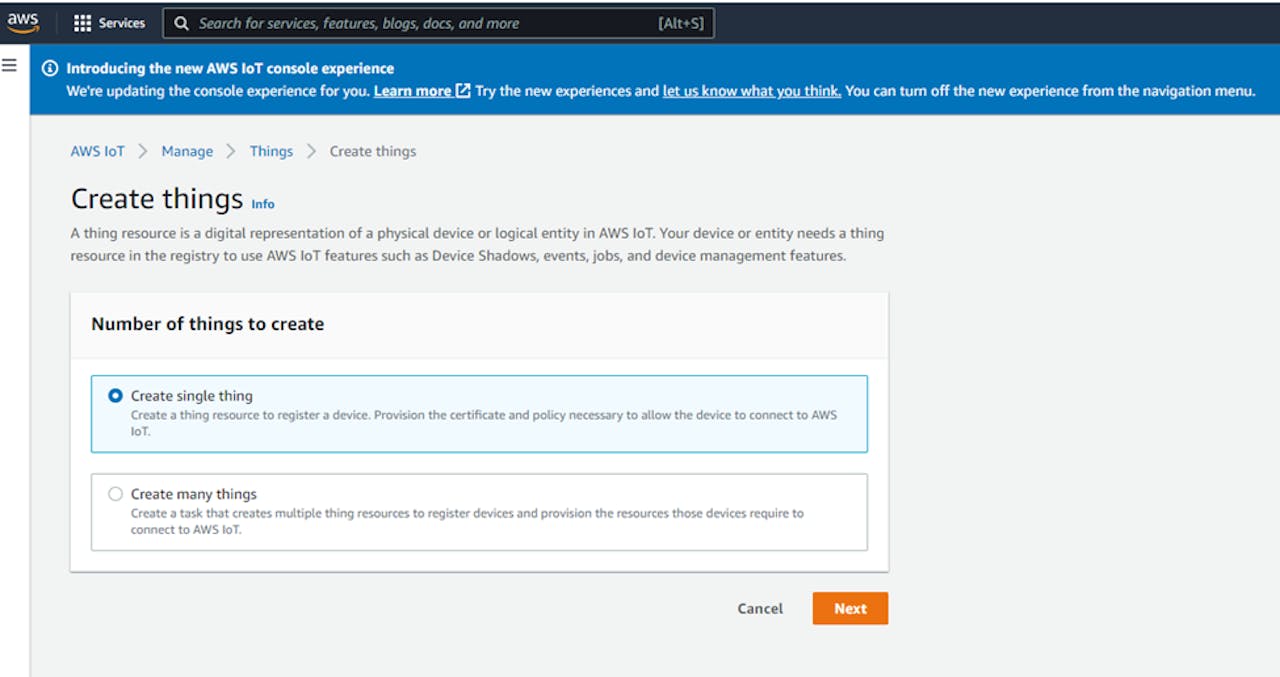Viewport: 1280px width, 677px height.
Task: Select Create single thing radio button
Action: pyautogui.click(x=116, y=396)
